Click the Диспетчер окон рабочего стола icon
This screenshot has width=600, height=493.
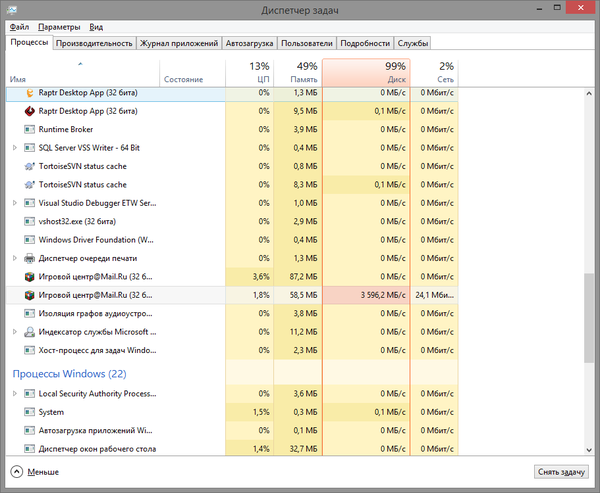29,449
